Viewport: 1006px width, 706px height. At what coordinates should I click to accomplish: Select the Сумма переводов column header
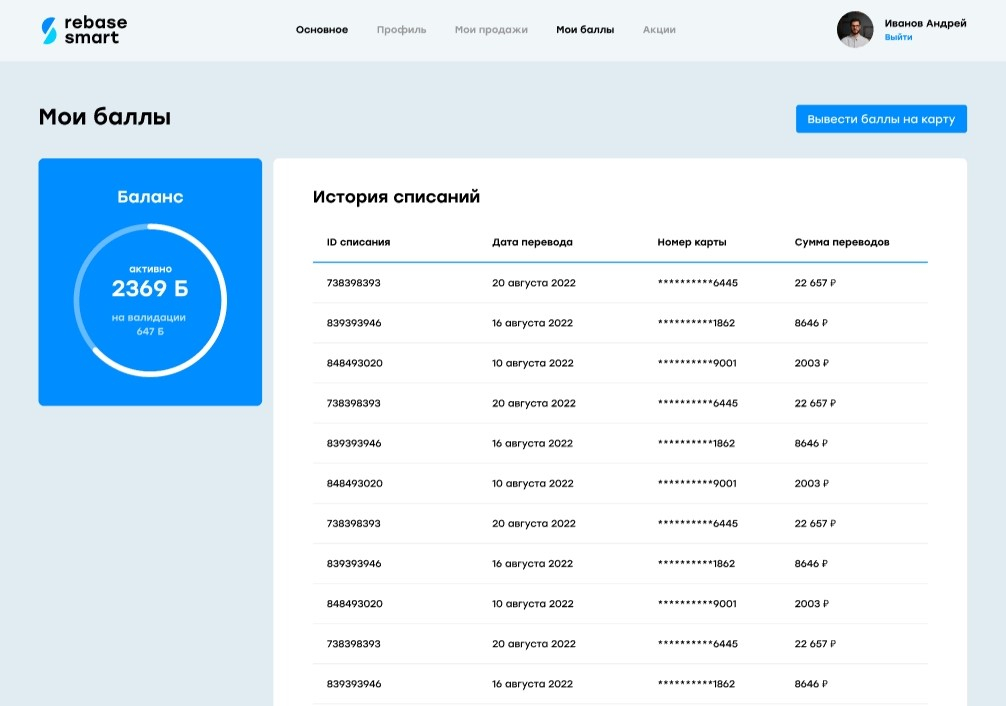click(x=842, y=243)
